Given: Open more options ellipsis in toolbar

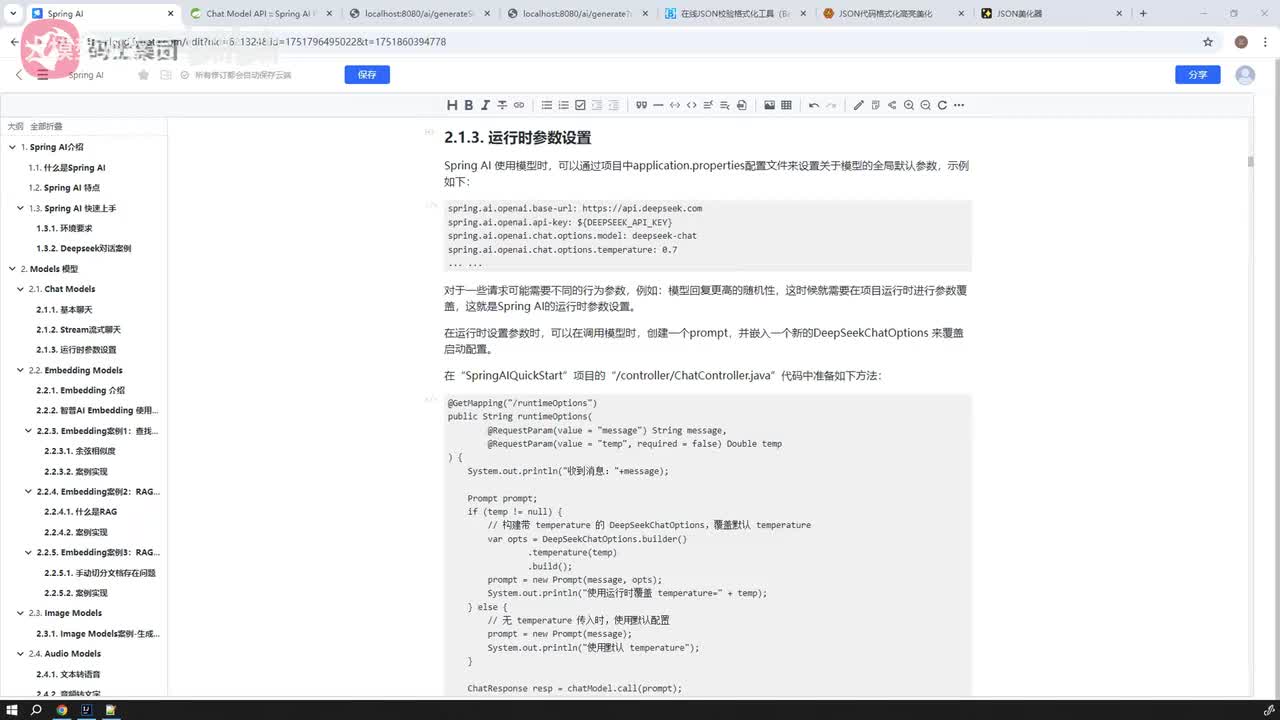Looking at the screenshot, I should pos(959,105).
